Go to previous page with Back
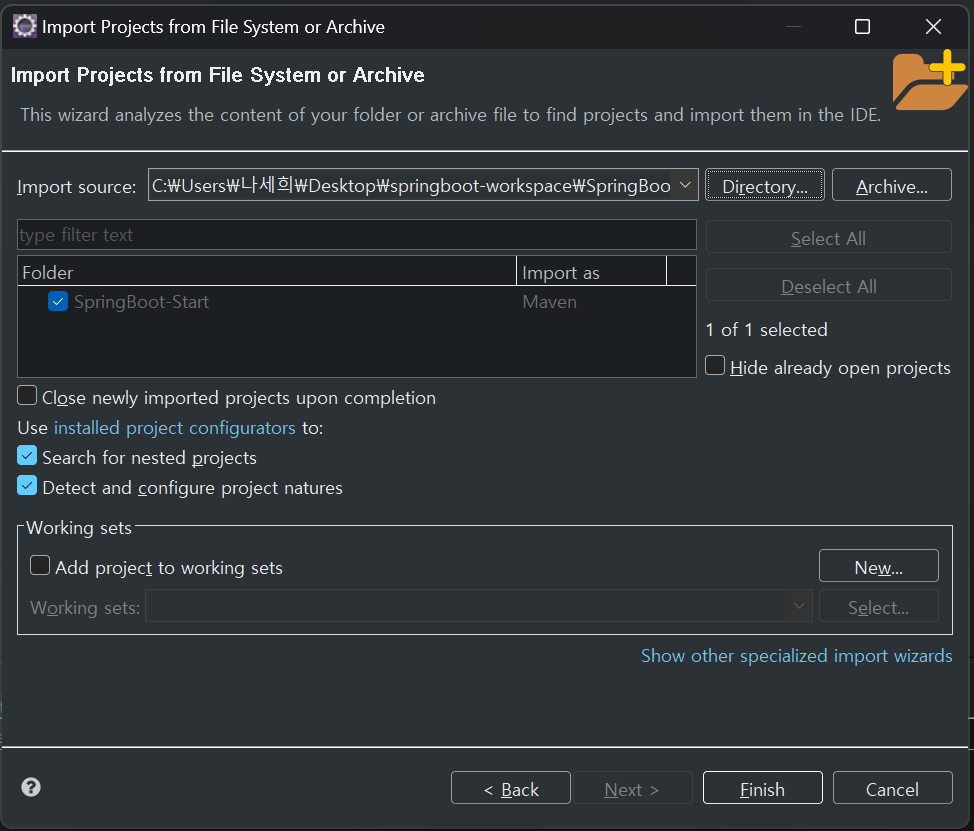 coord(511,788)
